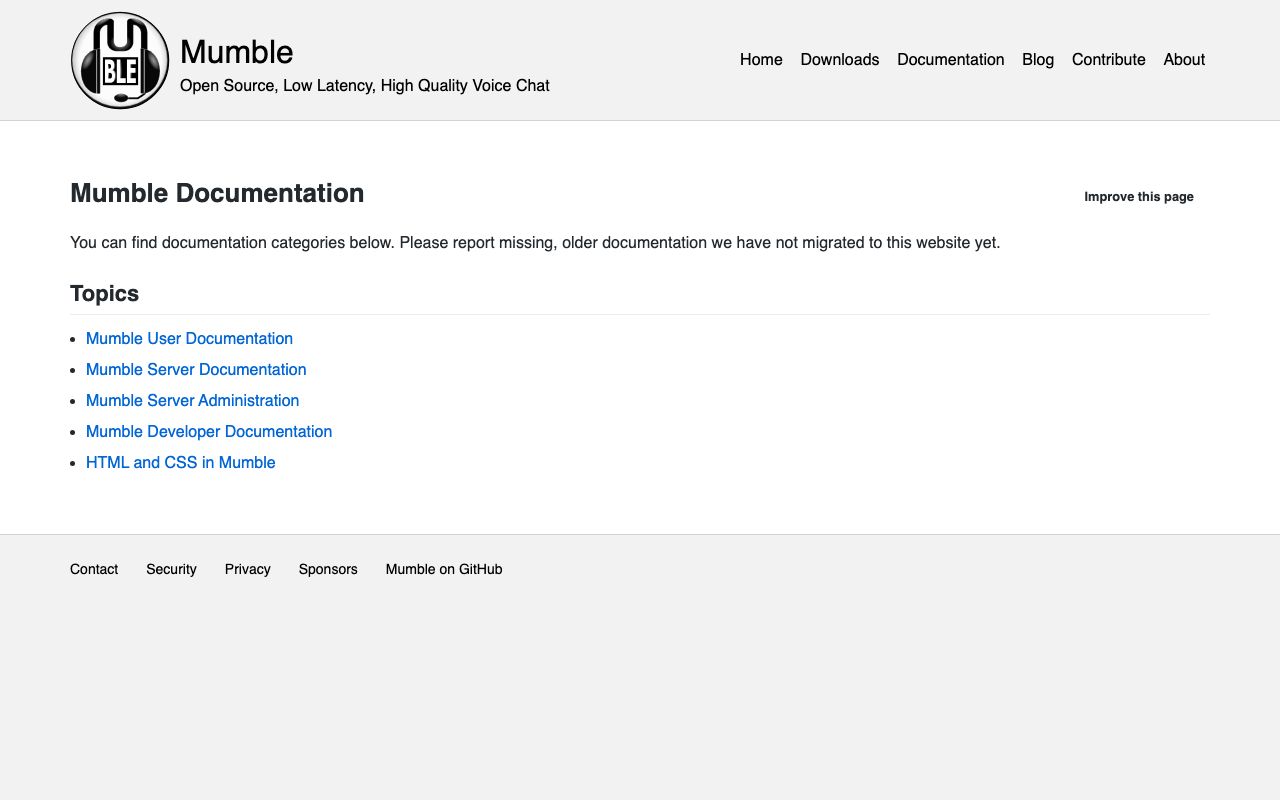Image resolution: width=1280 pixels, height=800 pixels.
Task: Go to Mumble Server Administration
Action: [192, 401]
